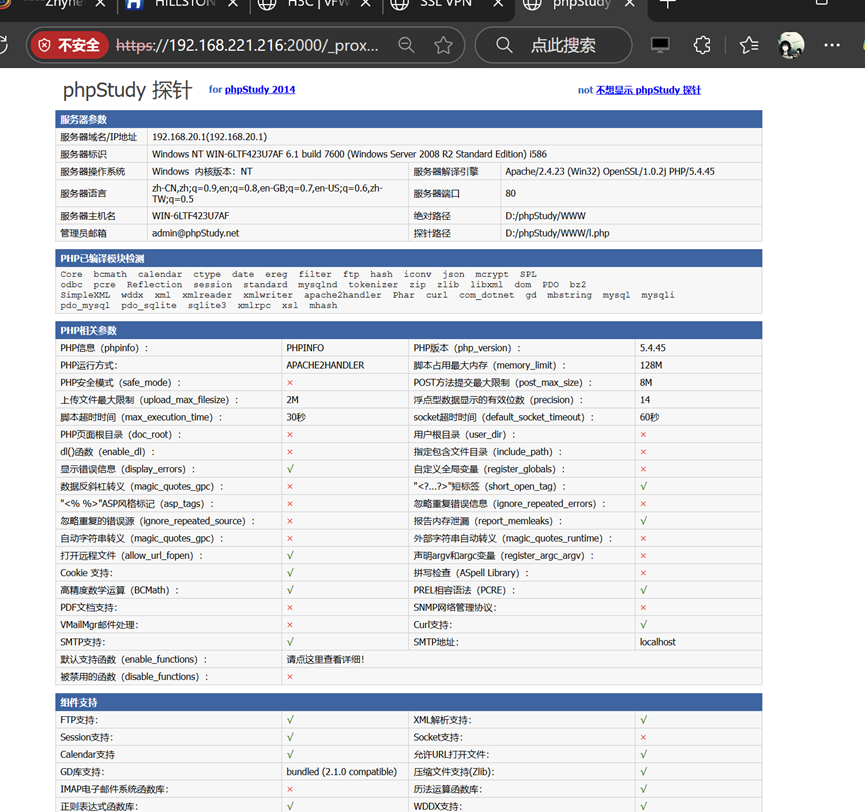Click absolute path D:/phpStudy/WWW

coord(545,216)
